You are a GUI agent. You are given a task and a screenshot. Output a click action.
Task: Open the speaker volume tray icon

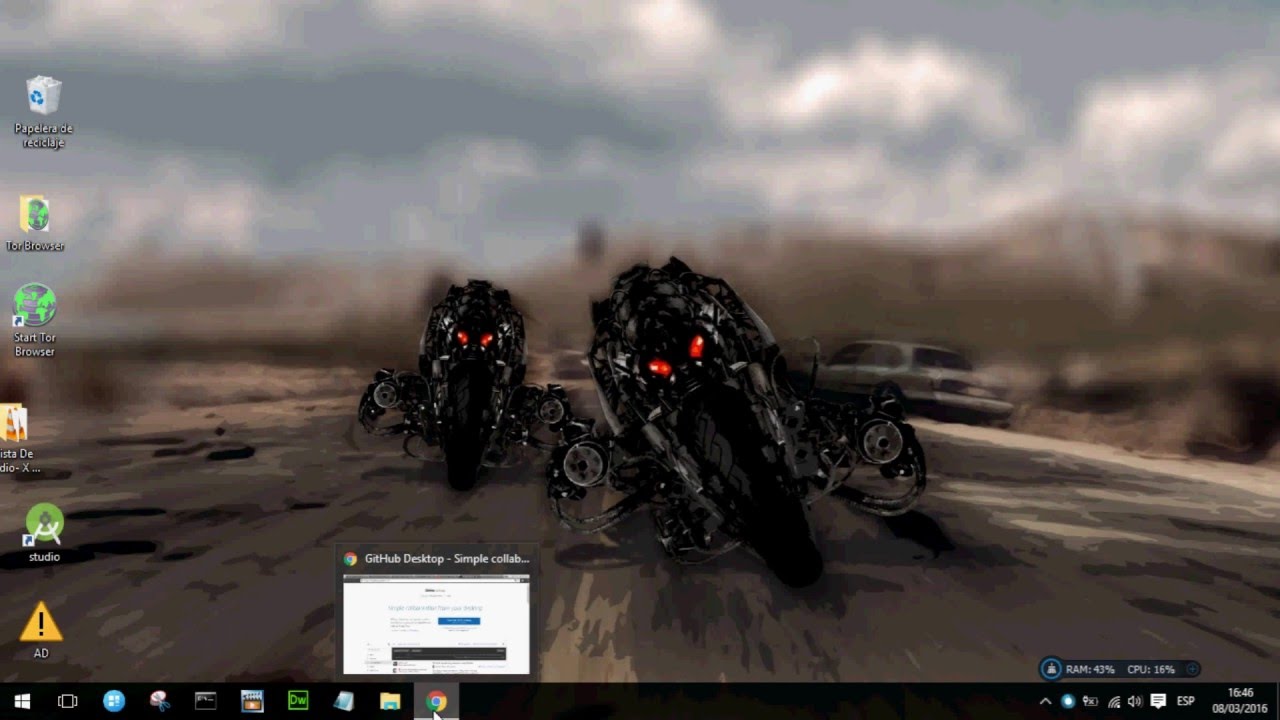(1135, 701)
